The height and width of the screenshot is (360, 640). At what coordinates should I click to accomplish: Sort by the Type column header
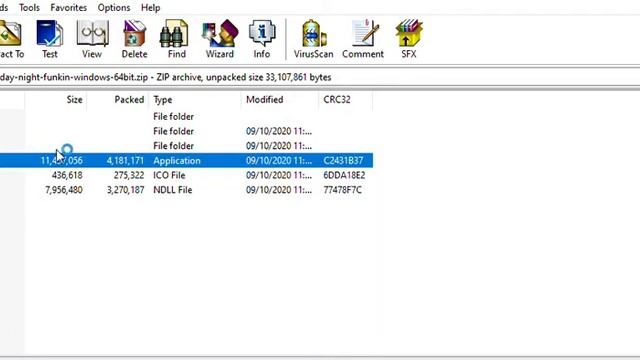(162, 100)
